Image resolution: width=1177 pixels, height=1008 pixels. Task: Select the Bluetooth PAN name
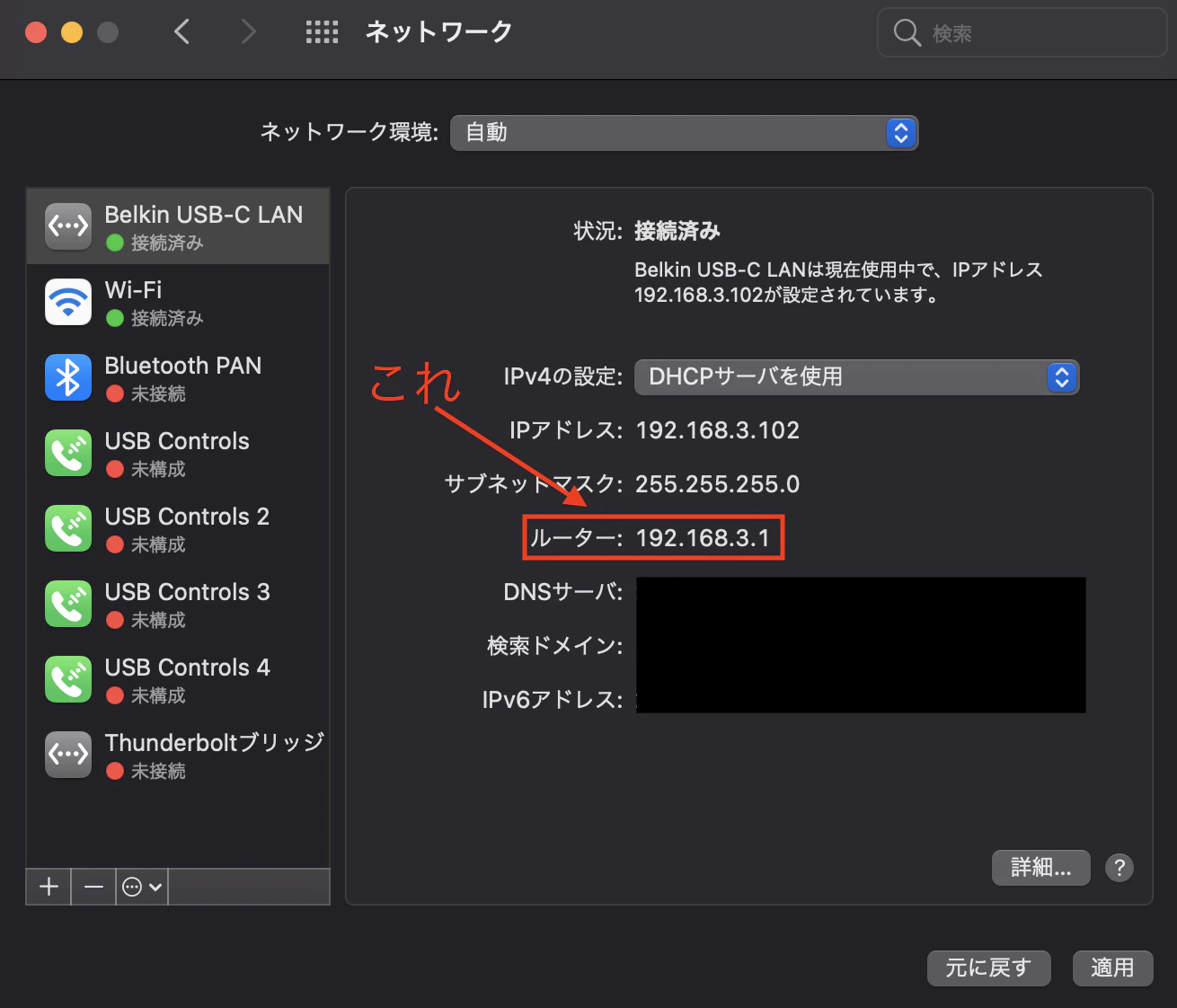pyautogui.click(x=183, y=366)
